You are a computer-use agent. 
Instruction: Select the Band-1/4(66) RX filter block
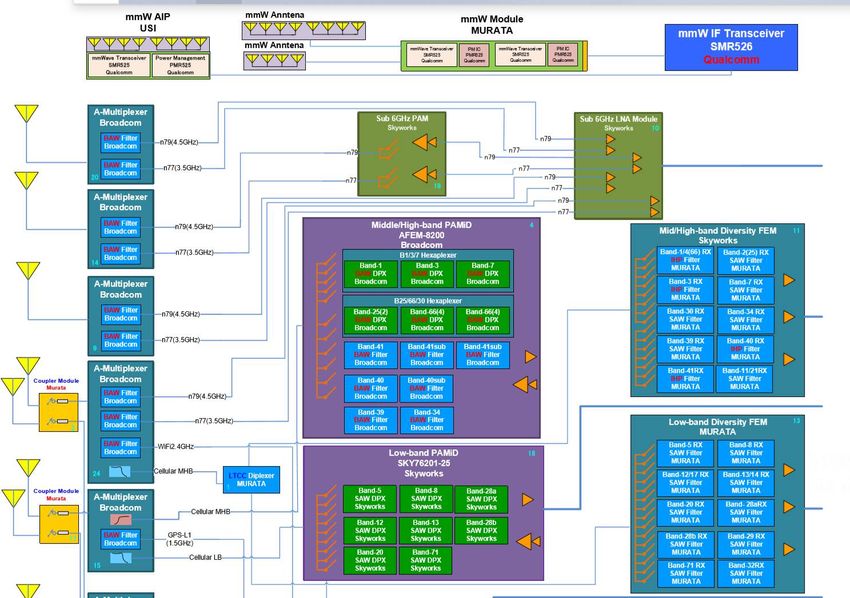coord(686,260)
